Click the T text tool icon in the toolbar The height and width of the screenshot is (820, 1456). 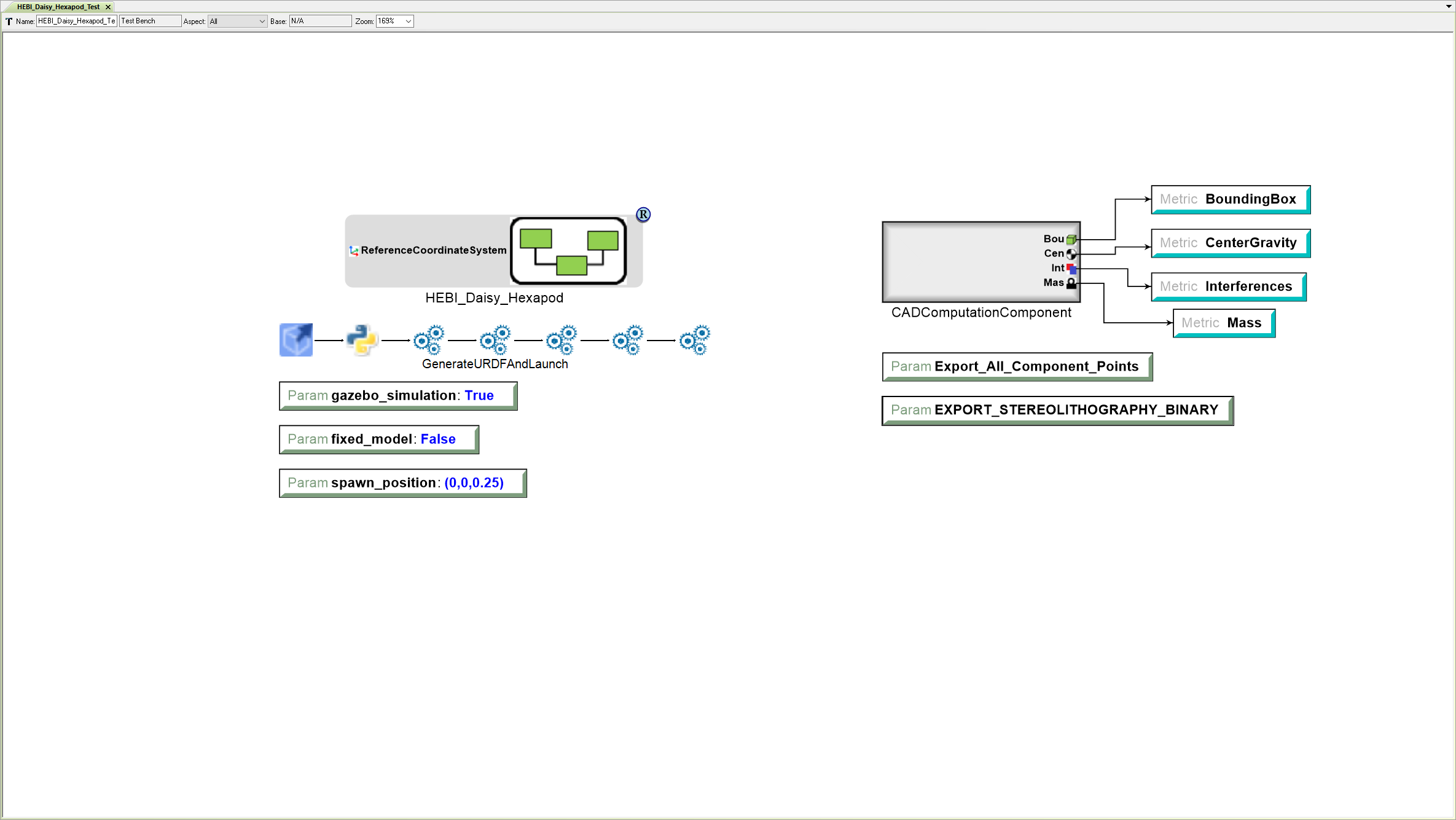click(x=9, y=20)
